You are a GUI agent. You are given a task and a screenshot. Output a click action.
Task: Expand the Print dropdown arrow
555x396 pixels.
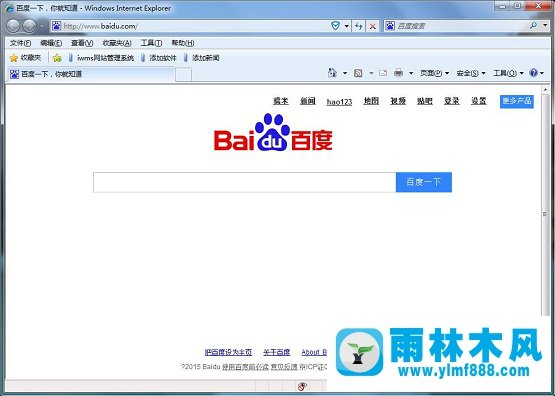411,73
